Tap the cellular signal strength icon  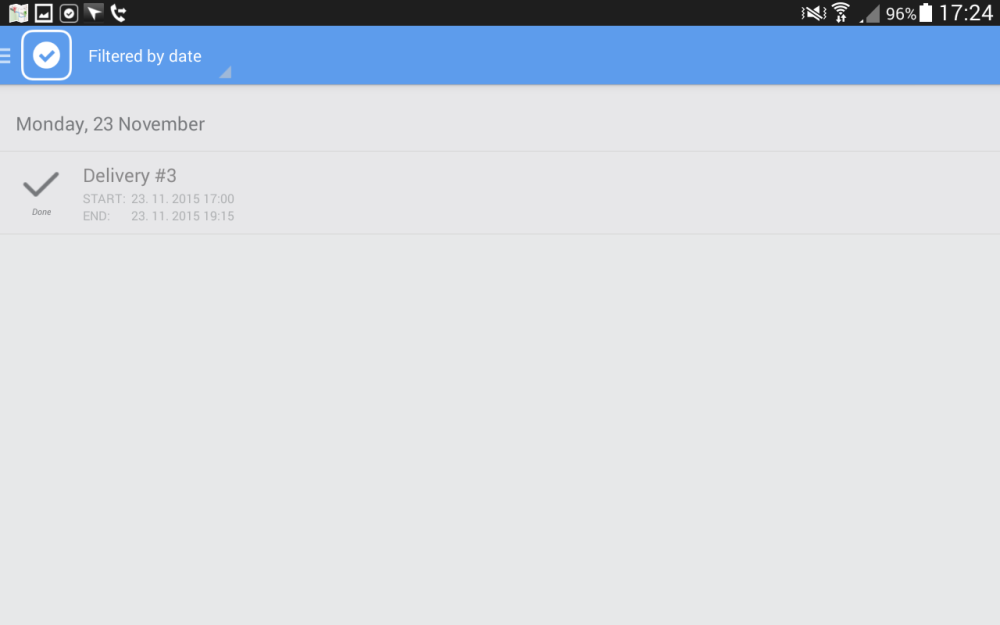[870, 13]
